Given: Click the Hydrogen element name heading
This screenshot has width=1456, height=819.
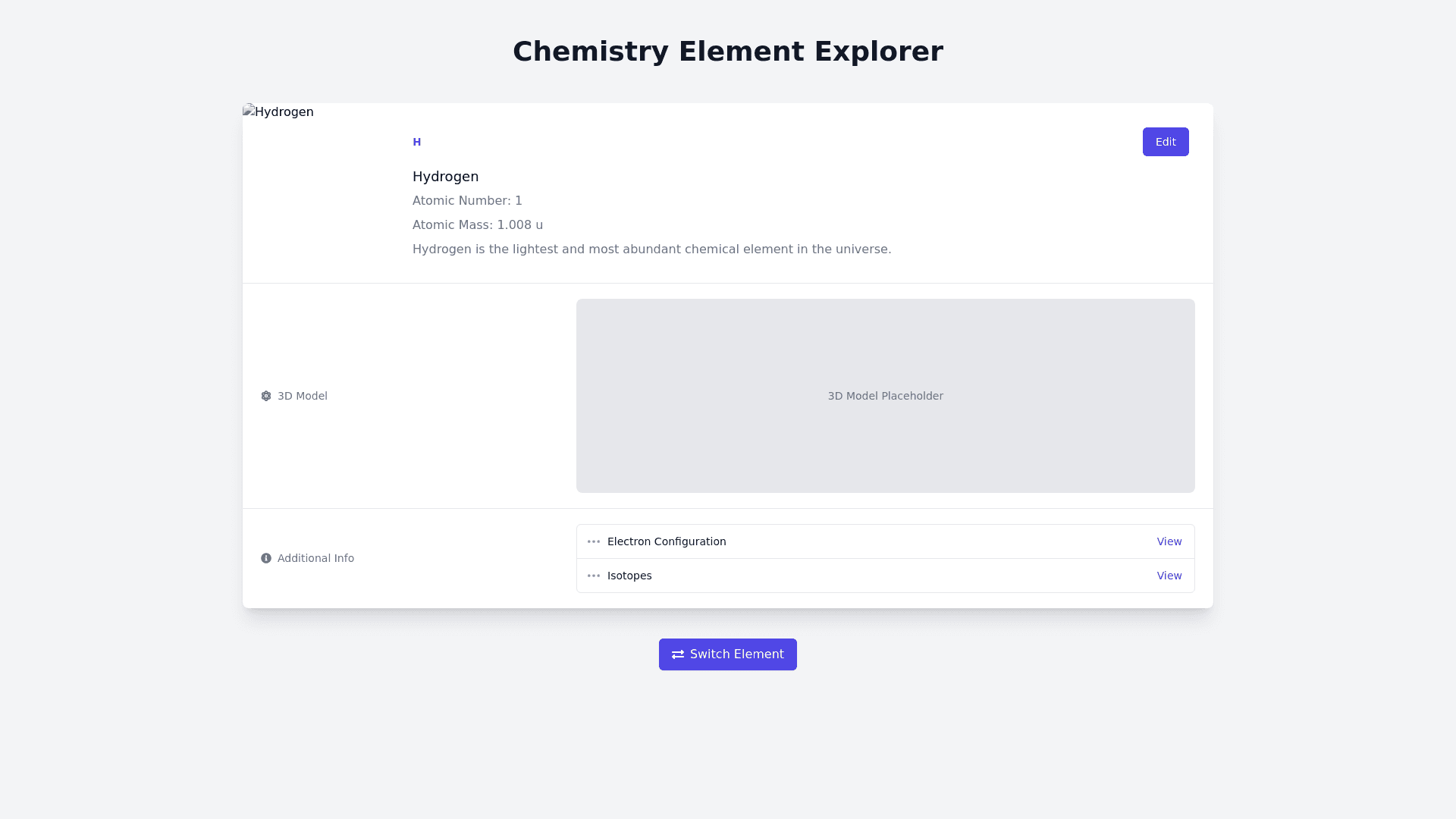Looking at the screenshot, I should 445,177.
